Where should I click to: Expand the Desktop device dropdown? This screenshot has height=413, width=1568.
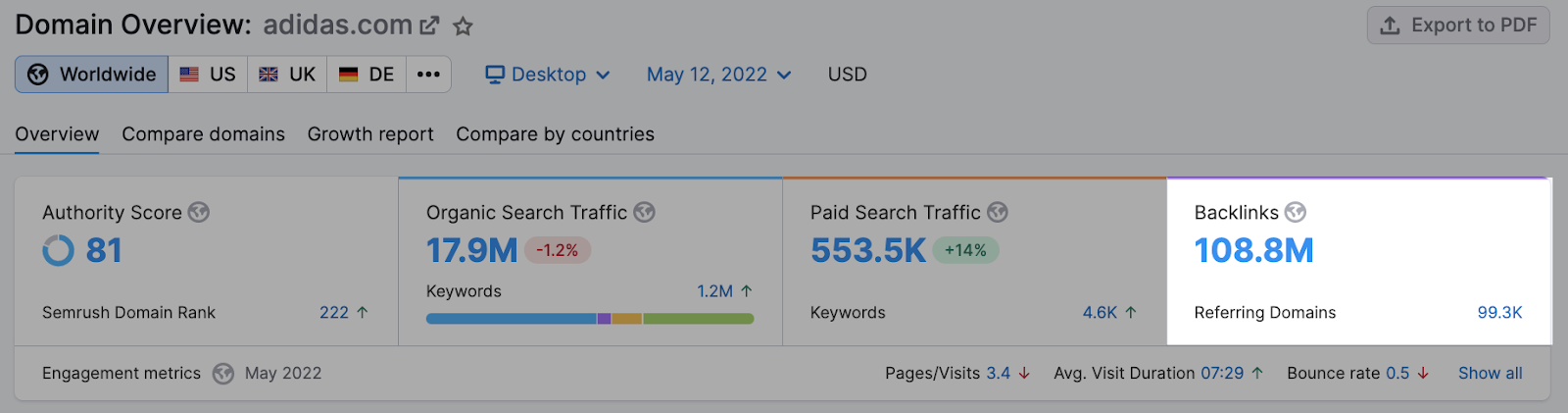(548, 75)
